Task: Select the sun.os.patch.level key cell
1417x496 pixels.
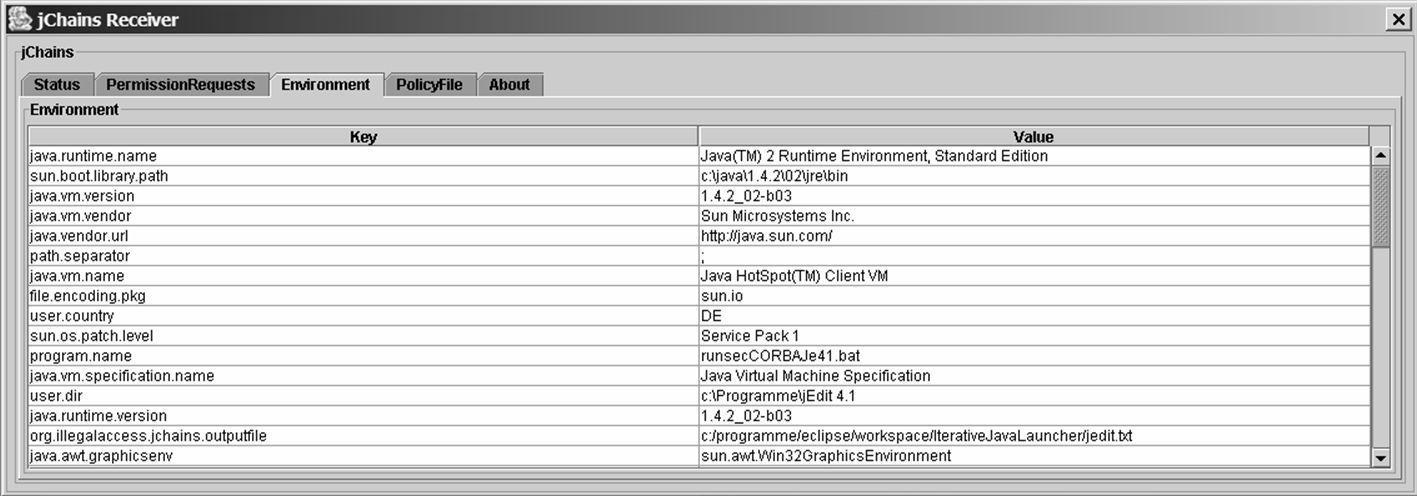Action: [x=363, y=336]
